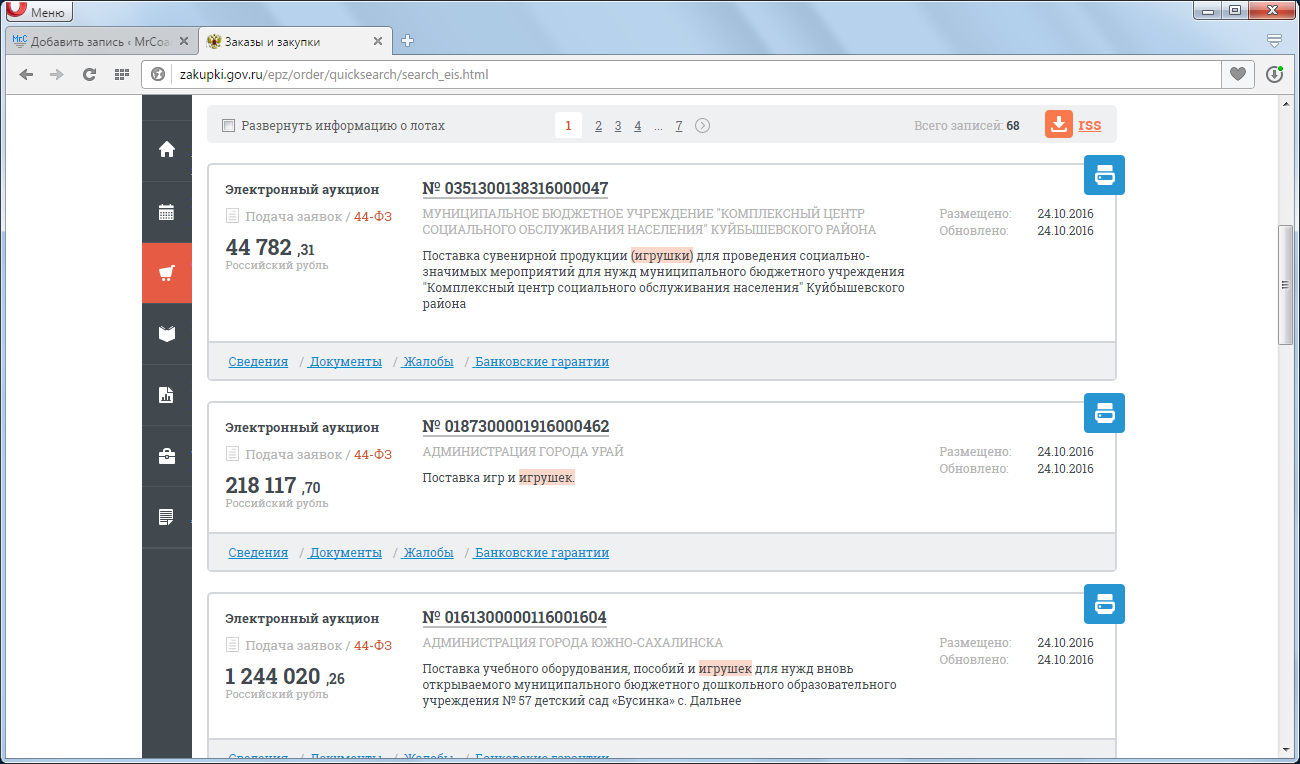
Task: Open order link № 0351300138316000047
Action: 515,188
